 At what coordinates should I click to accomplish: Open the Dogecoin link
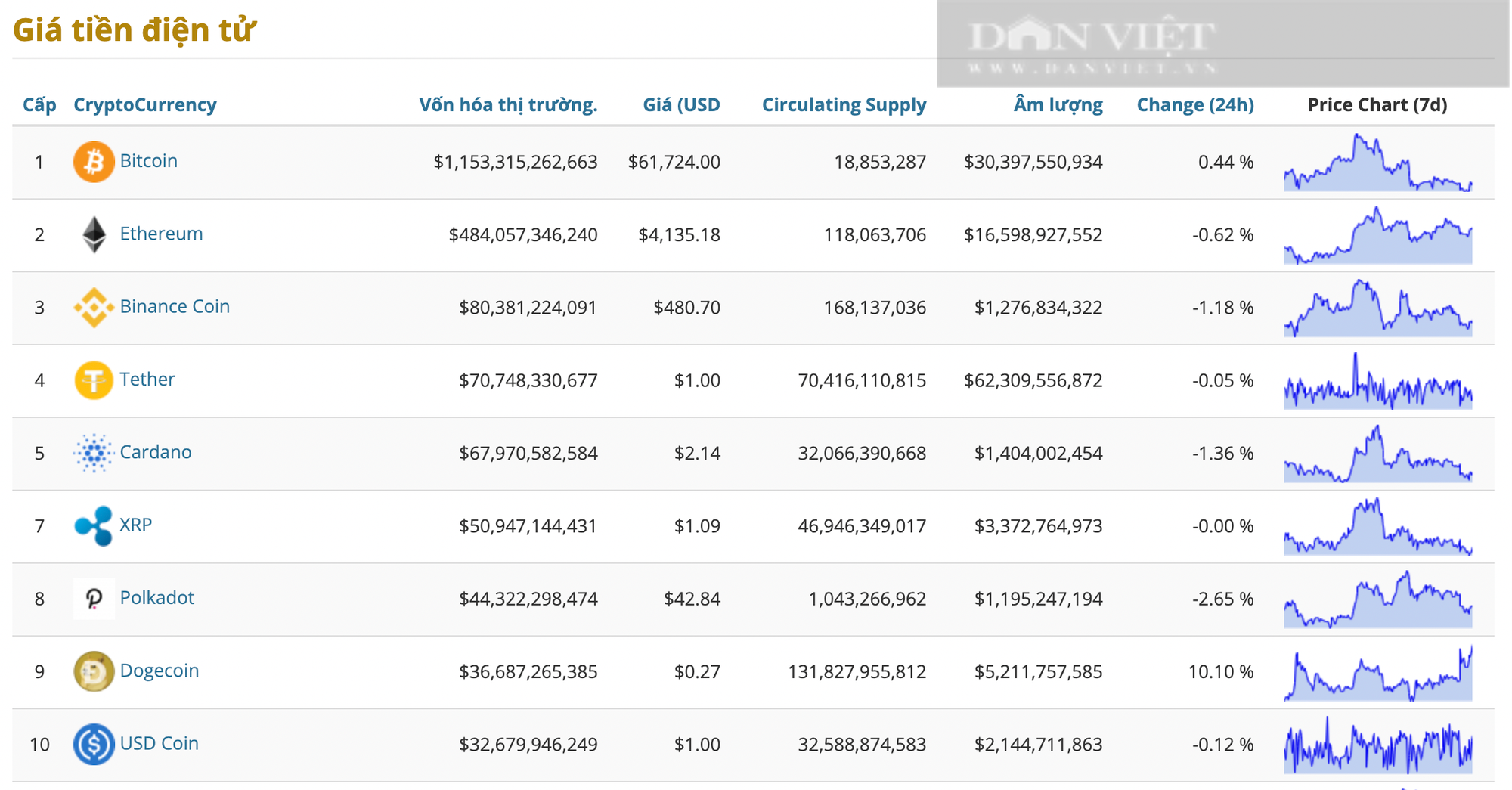159,671
